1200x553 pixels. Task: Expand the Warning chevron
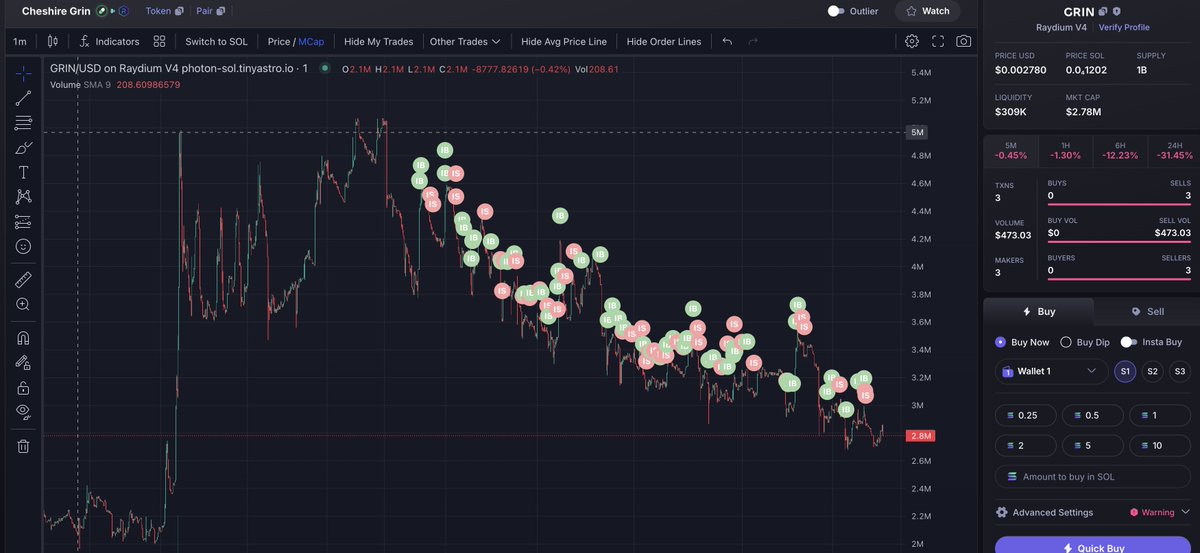coord(1185,512)
